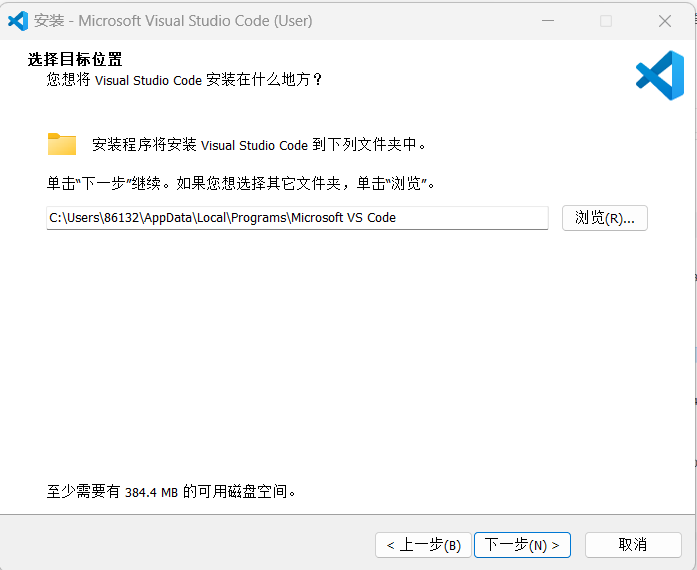Click the heading 选择目标位置
697x570 pixels.
coord(75,59)
